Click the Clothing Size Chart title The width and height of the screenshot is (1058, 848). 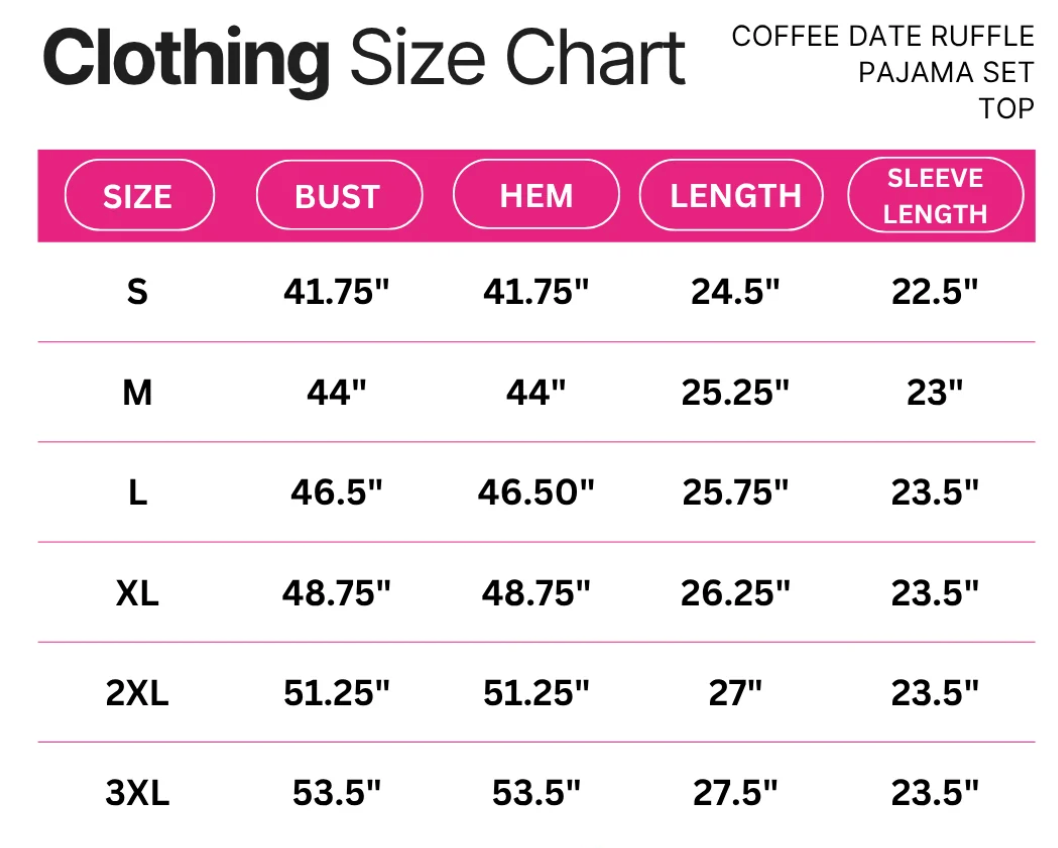click(364, 59)
